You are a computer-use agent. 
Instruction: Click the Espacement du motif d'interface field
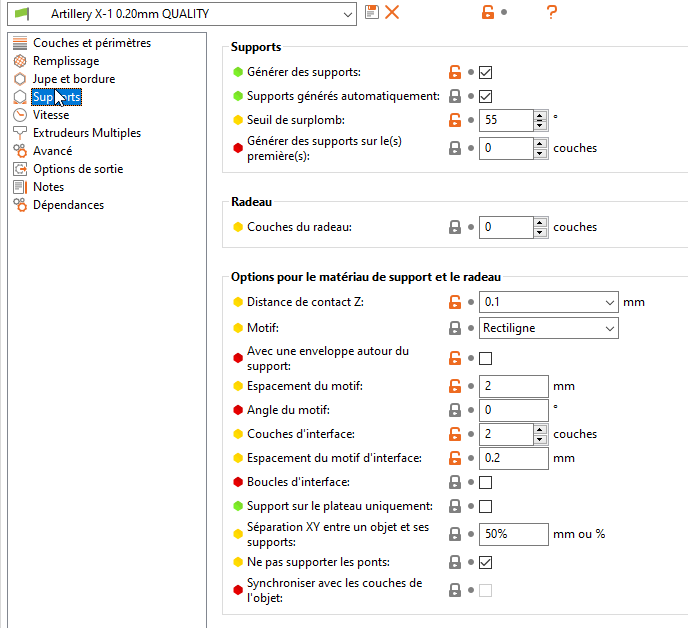click(x=513, y=458)
